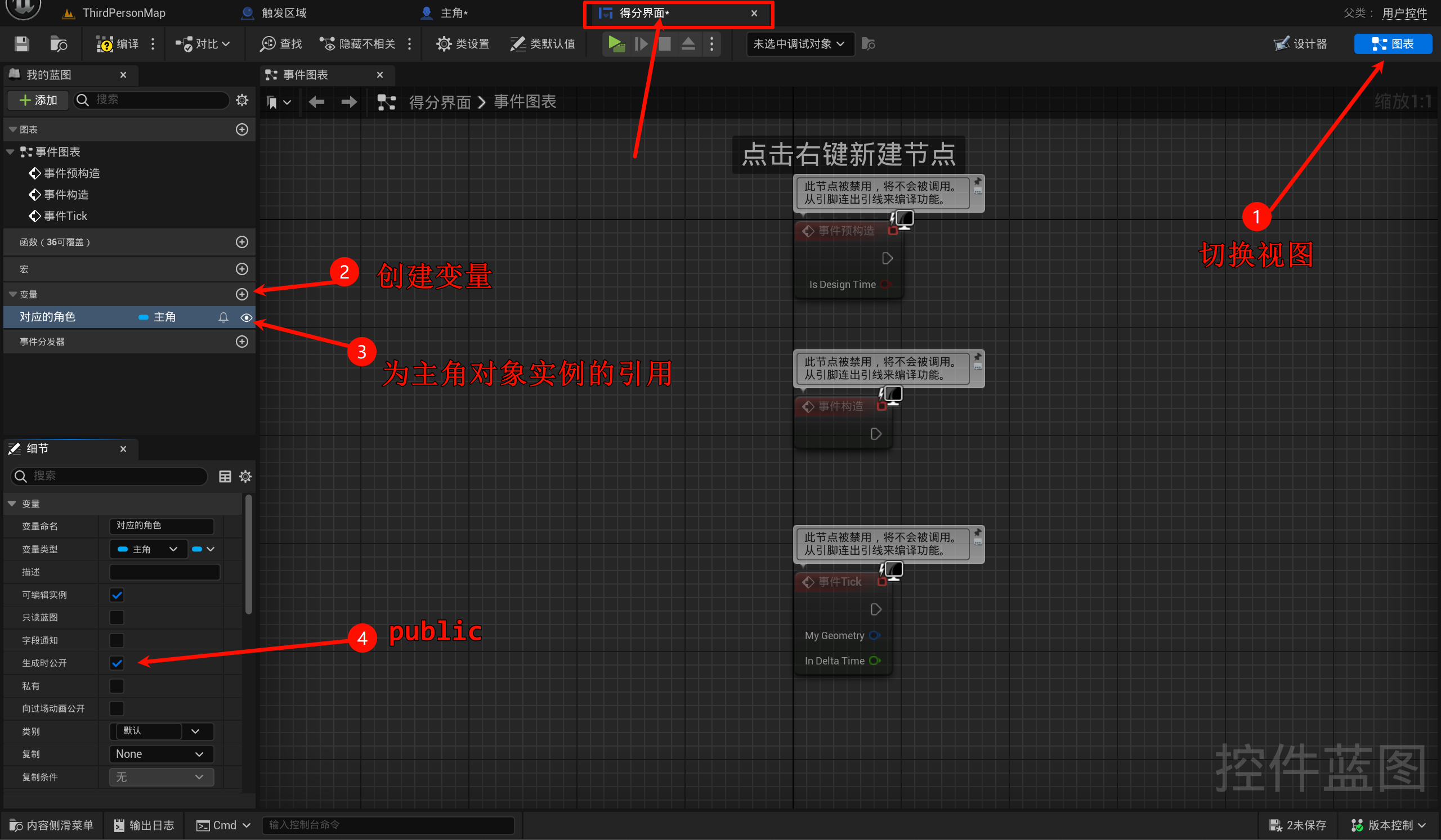1441x840 pixels.
Task: Click the save blueprint floppy icon
Action: [x=22, y=44]
